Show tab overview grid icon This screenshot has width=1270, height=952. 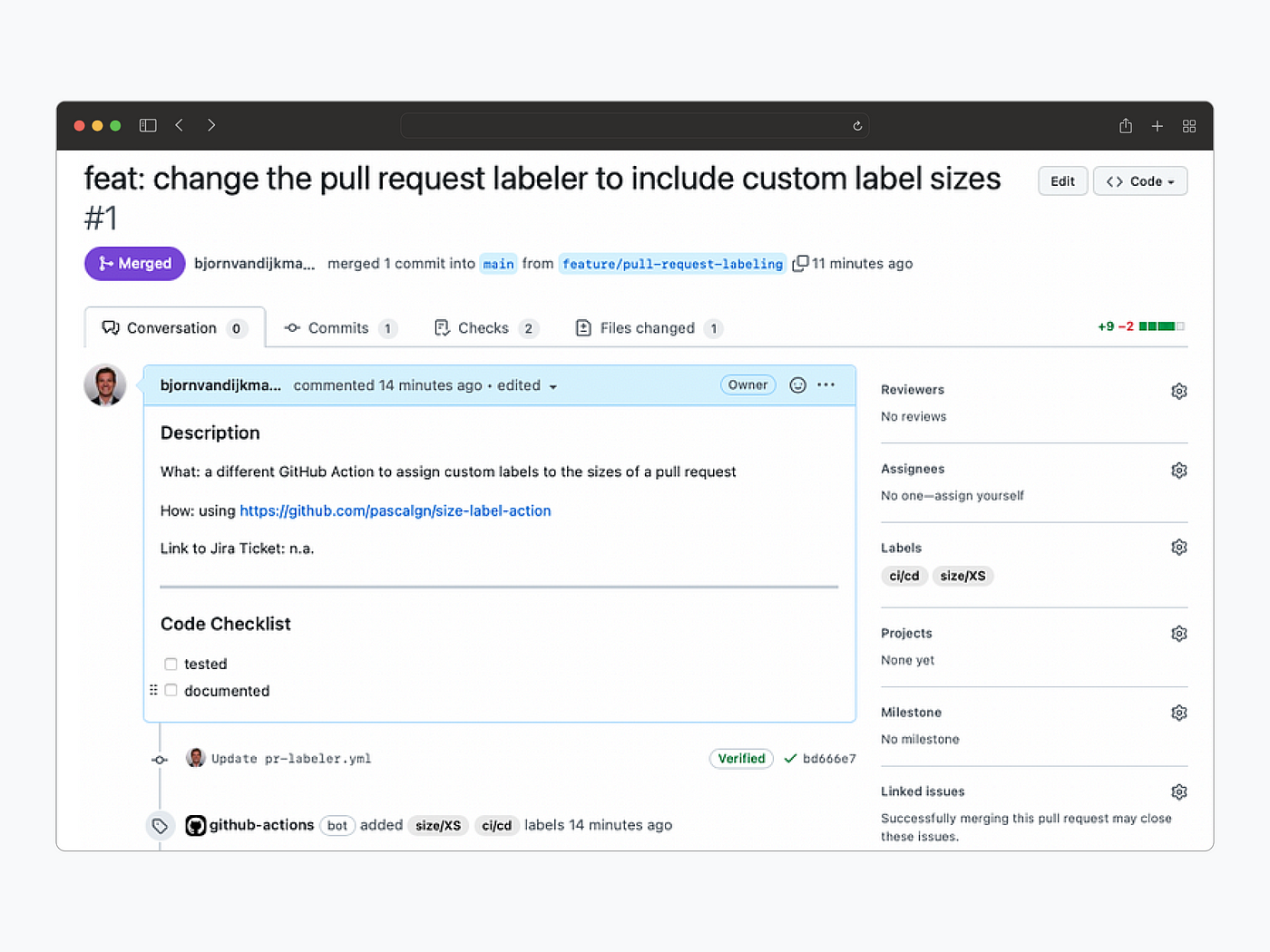pyautogui.click(x=1189, y=126)
